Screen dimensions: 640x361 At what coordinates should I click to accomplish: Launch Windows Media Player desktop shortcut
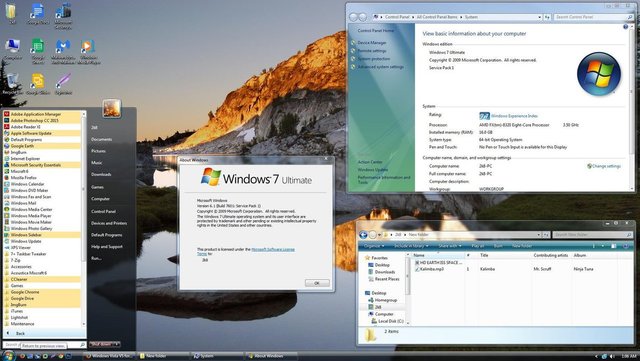point(88,51)
